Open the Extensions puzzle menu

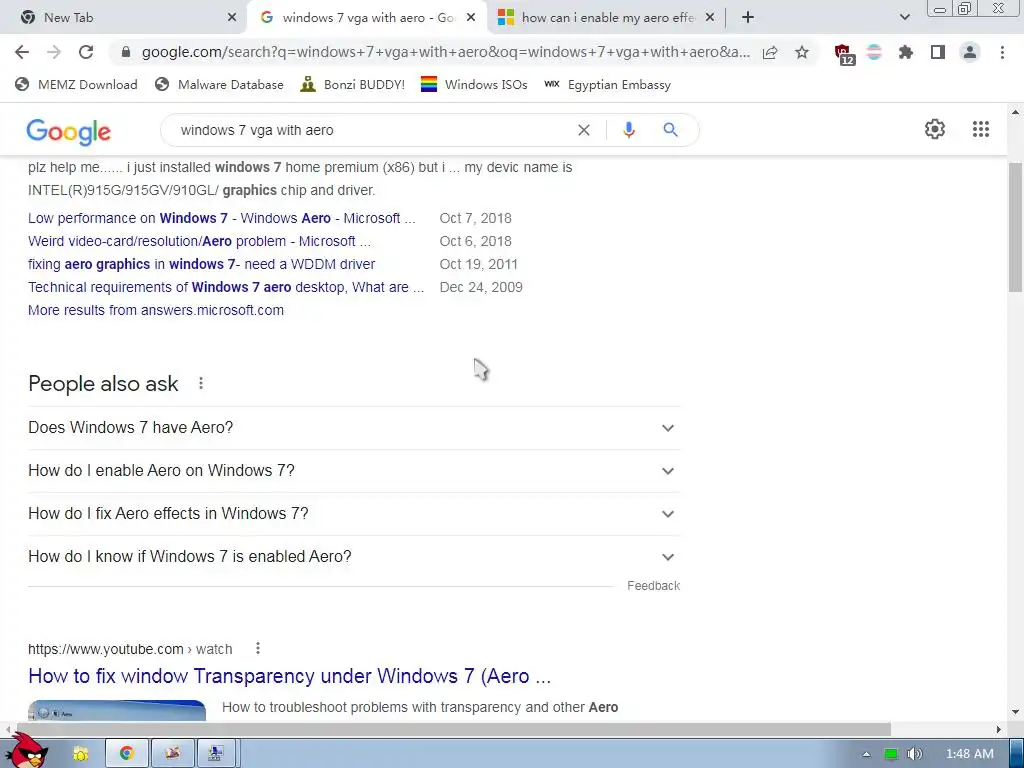(906, 52)
